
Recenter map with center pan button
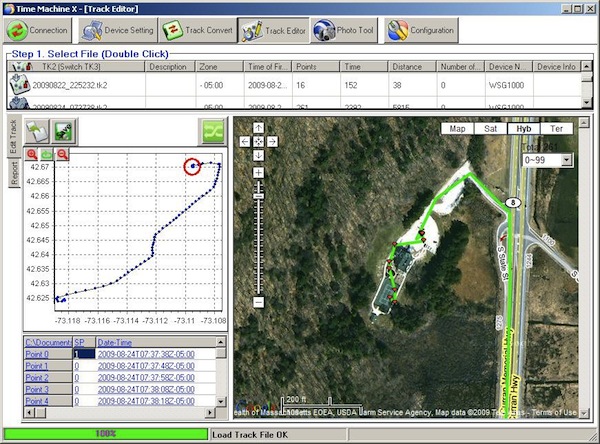tap(259, 142)
